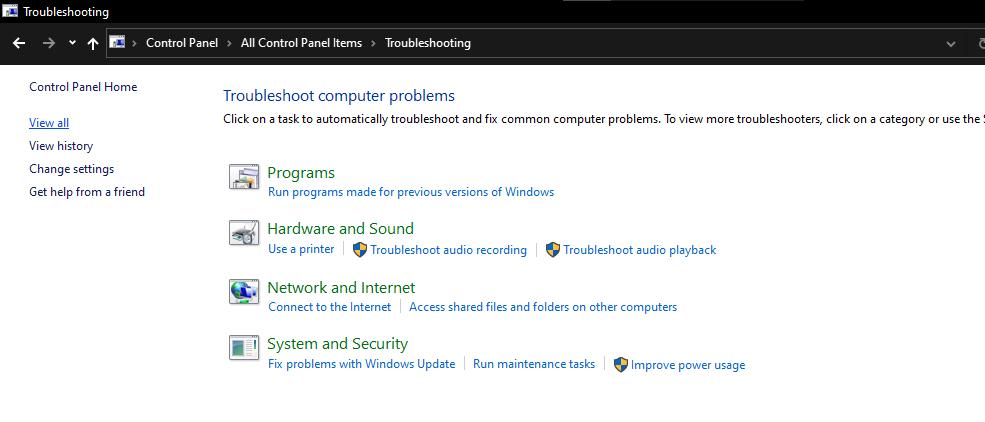Image resolution: width=985 pixels, height=422 pixels.
Task: Click Run maintenance tasks link
Action: [x=533, y=364]
